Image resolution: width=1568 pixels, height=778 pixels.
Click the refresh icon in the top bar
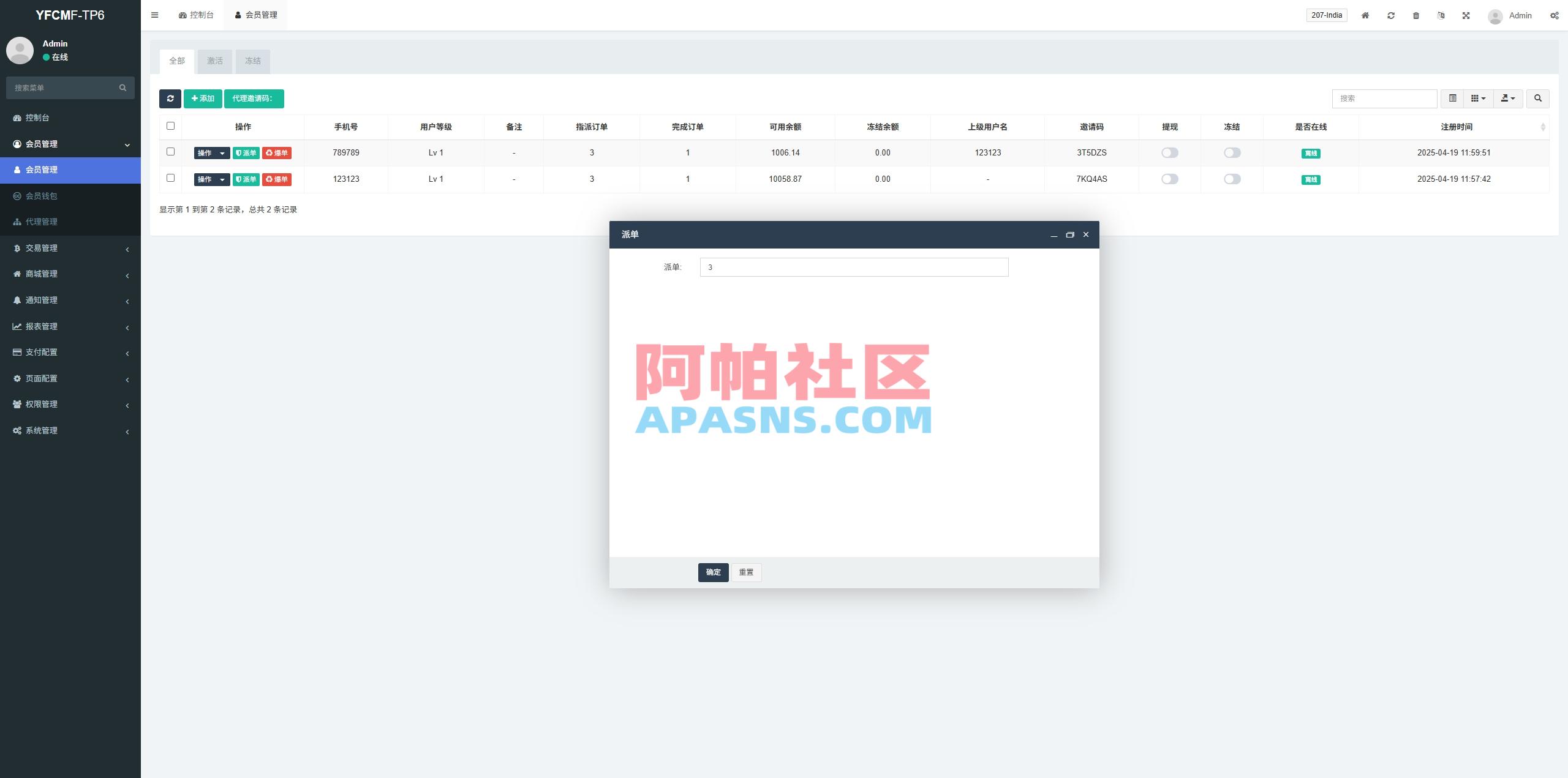coord(1391,15)
